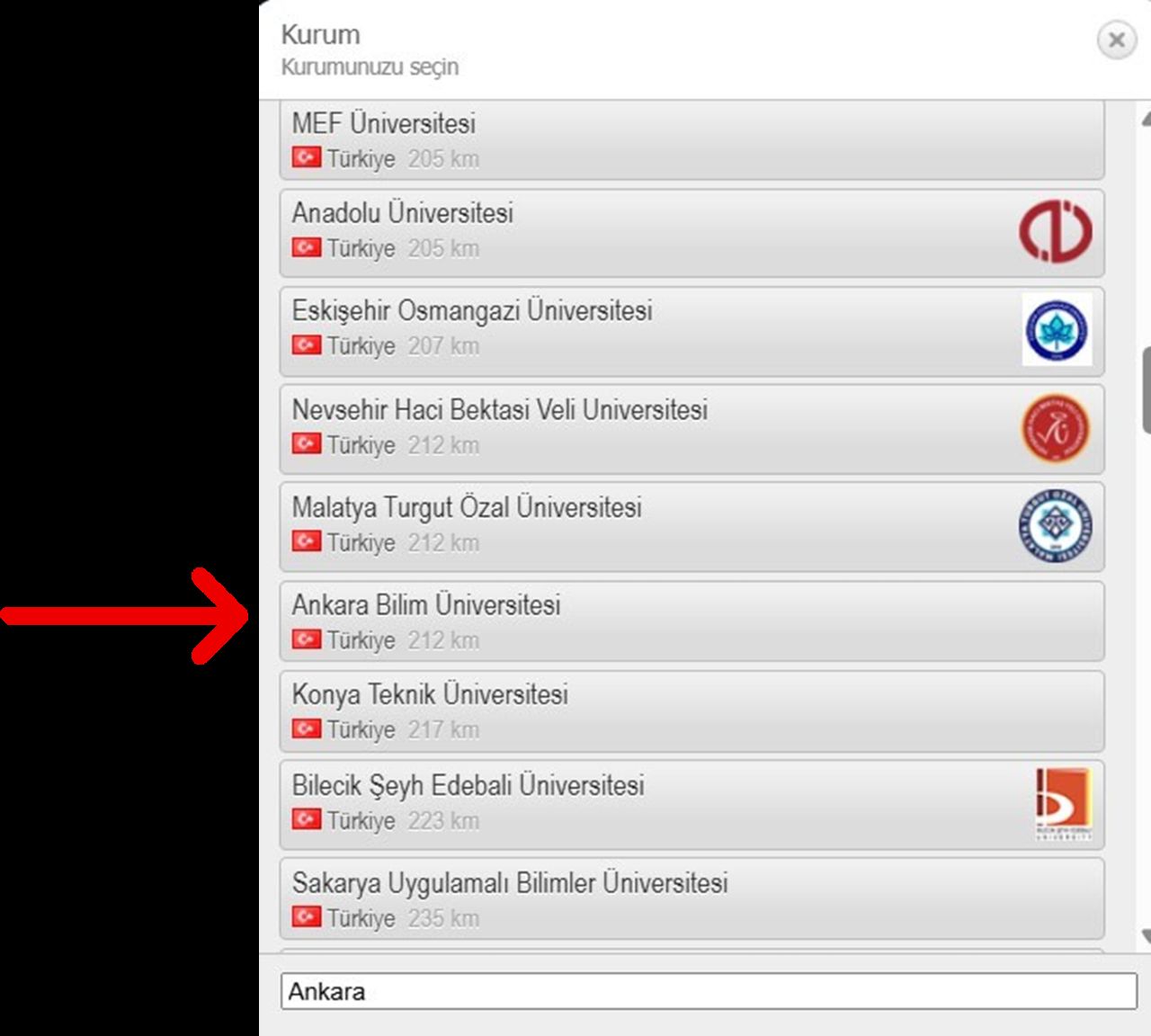Click Turkish flag under MEF Üniversitesi
Viewport: 1151px width, 1036px height.
(x=306, y=157)
